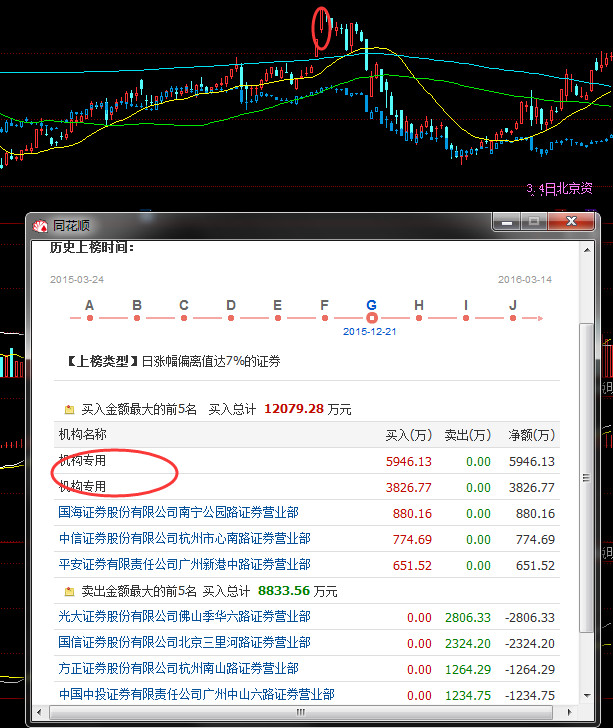Screen dimensions: 613x728
Task: Select timeline point C
Action: [184, 318]
